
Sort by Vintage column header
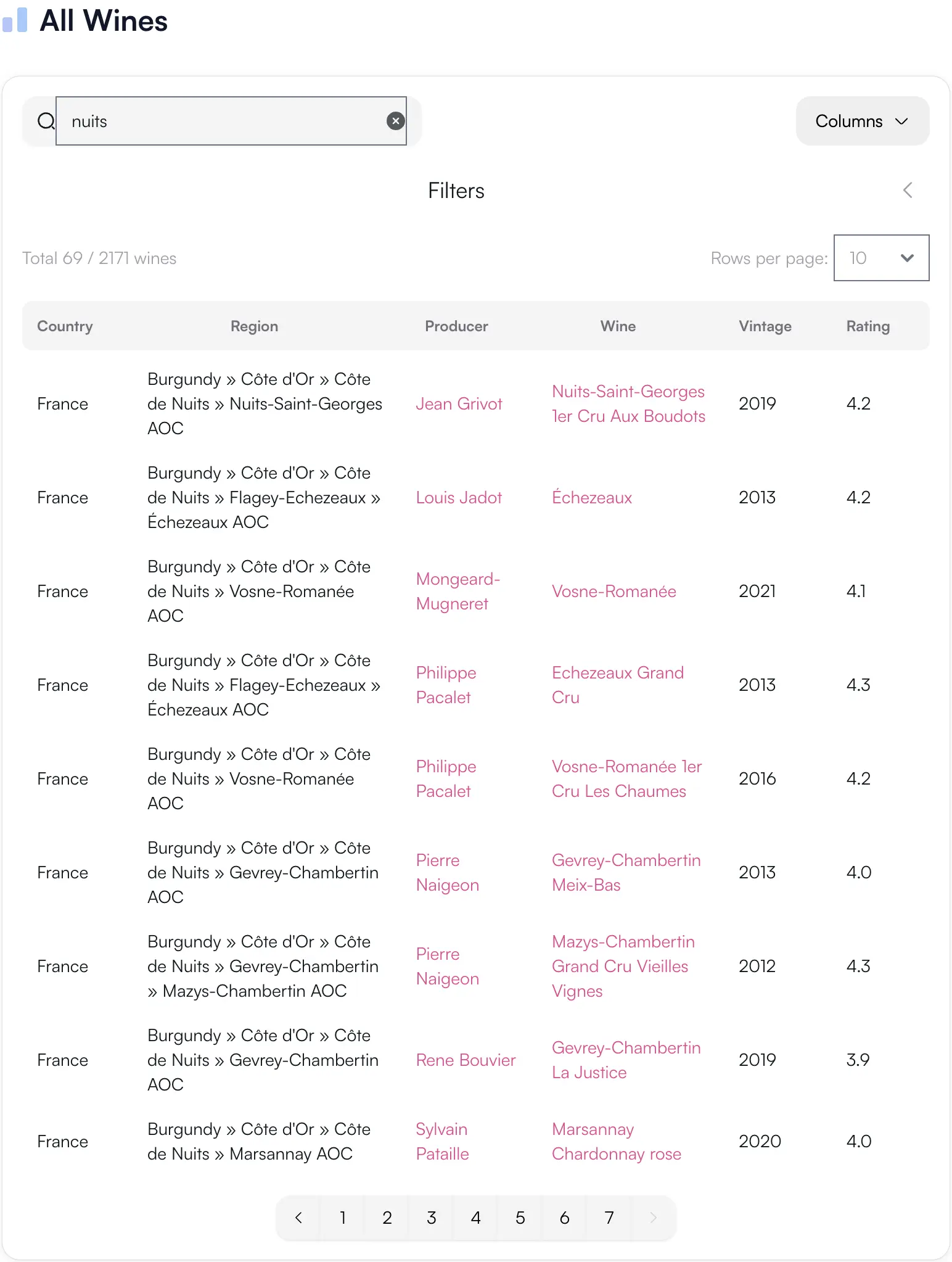click(x=765, y=326)
